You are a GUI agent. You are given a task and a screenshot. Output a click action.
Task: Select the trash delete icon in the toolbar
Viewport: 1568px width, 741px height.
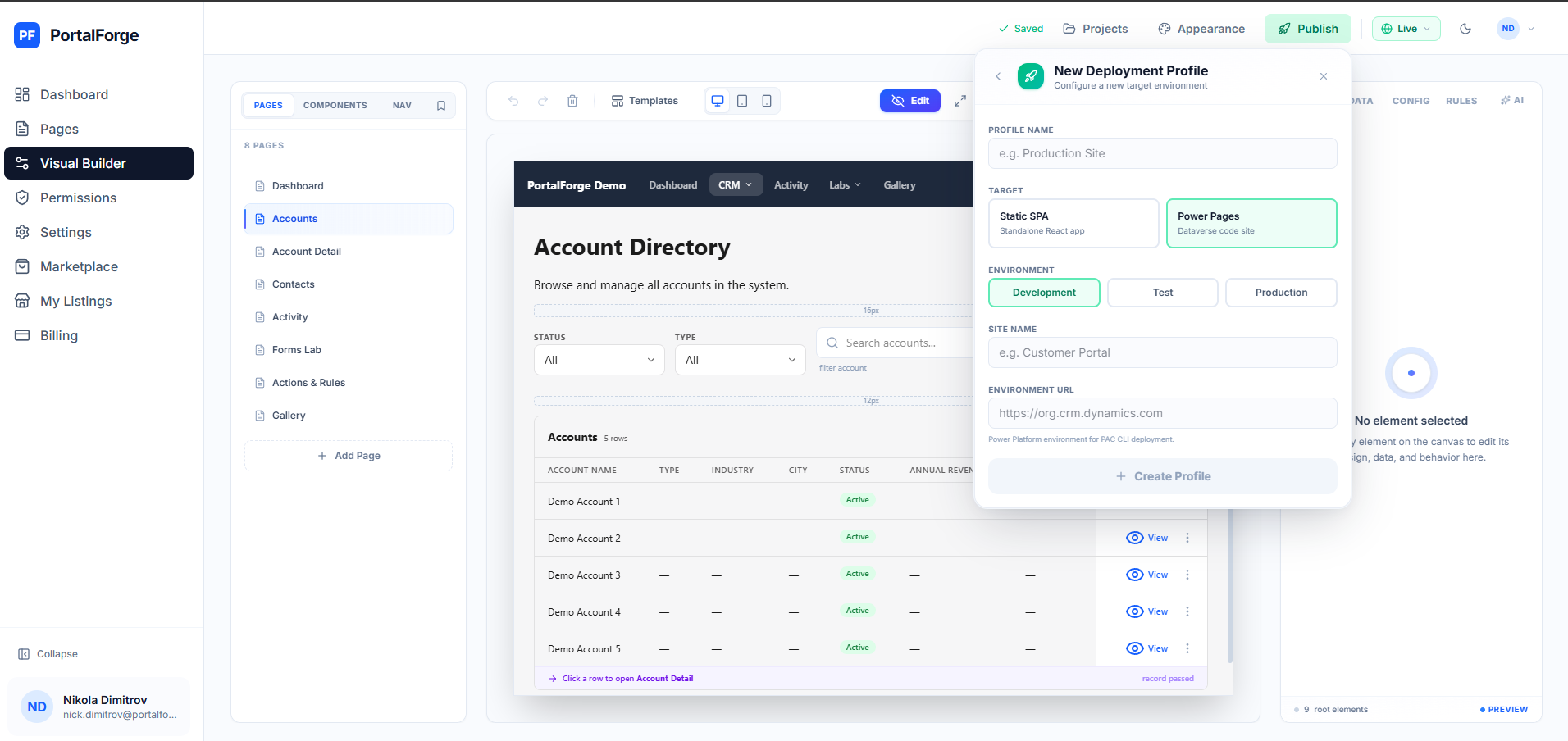click(572, 101)
